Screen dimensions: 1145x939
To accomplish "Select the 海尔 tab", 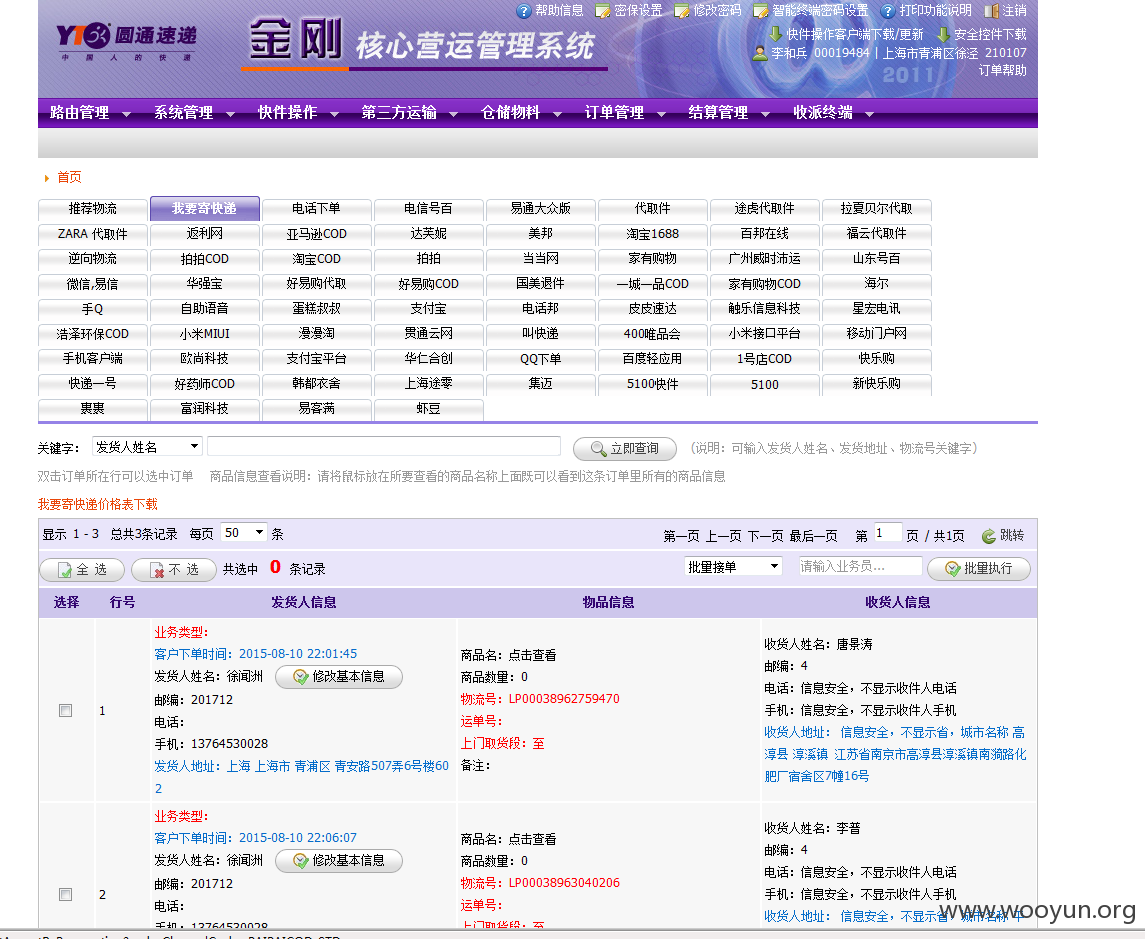I will coord(876,283).
